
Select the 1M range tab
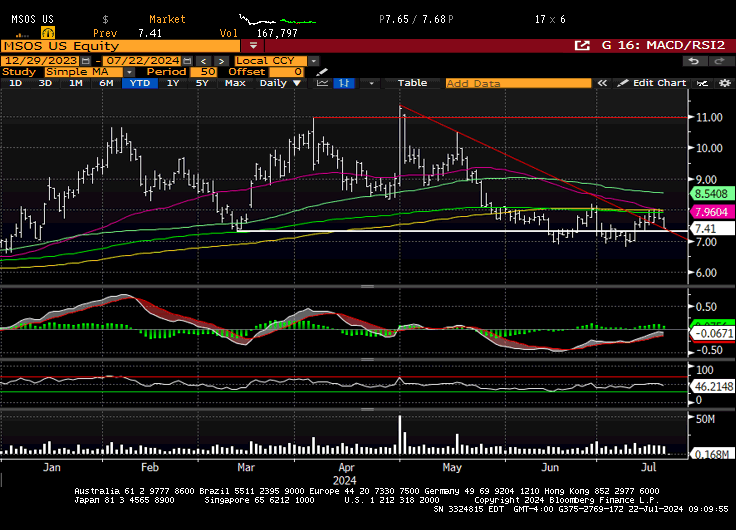click(76, 83)
